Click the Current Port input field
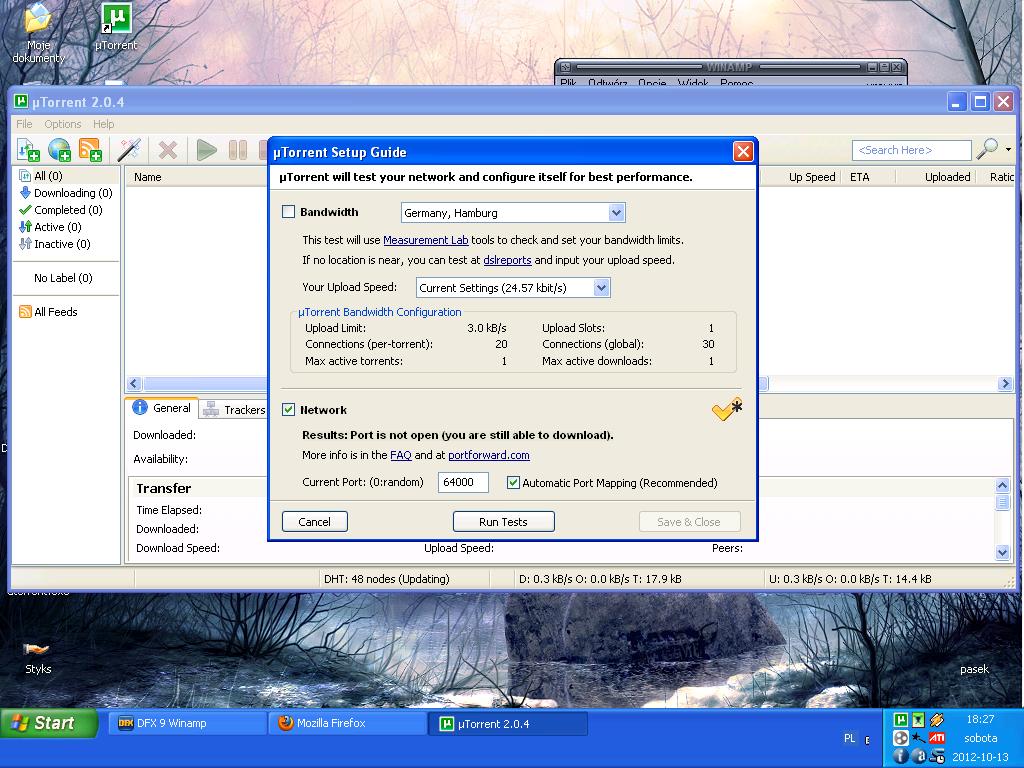1024x768 pixels. click(463, 482)
